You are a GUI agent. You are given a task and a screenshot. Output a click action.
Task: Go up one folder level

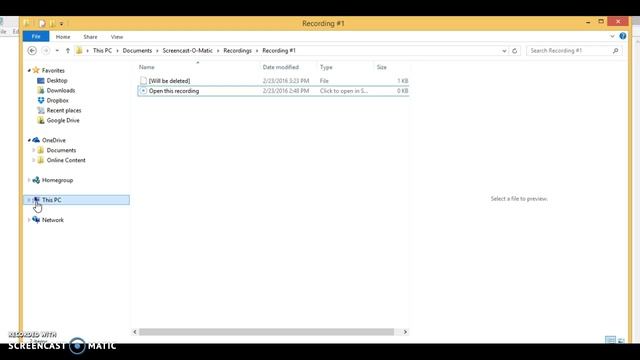pos(68,51)
